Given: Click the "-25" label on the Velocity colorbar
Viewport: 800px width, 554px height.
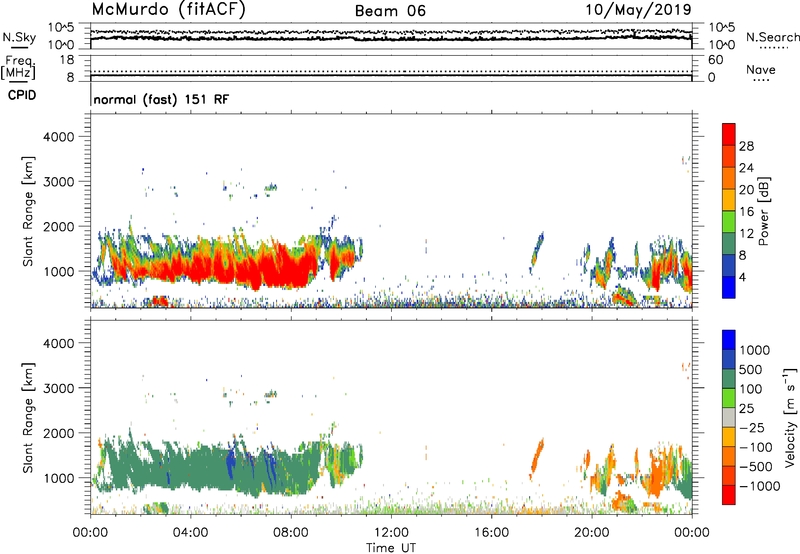Looking at the screenshot, I should 753,428.
